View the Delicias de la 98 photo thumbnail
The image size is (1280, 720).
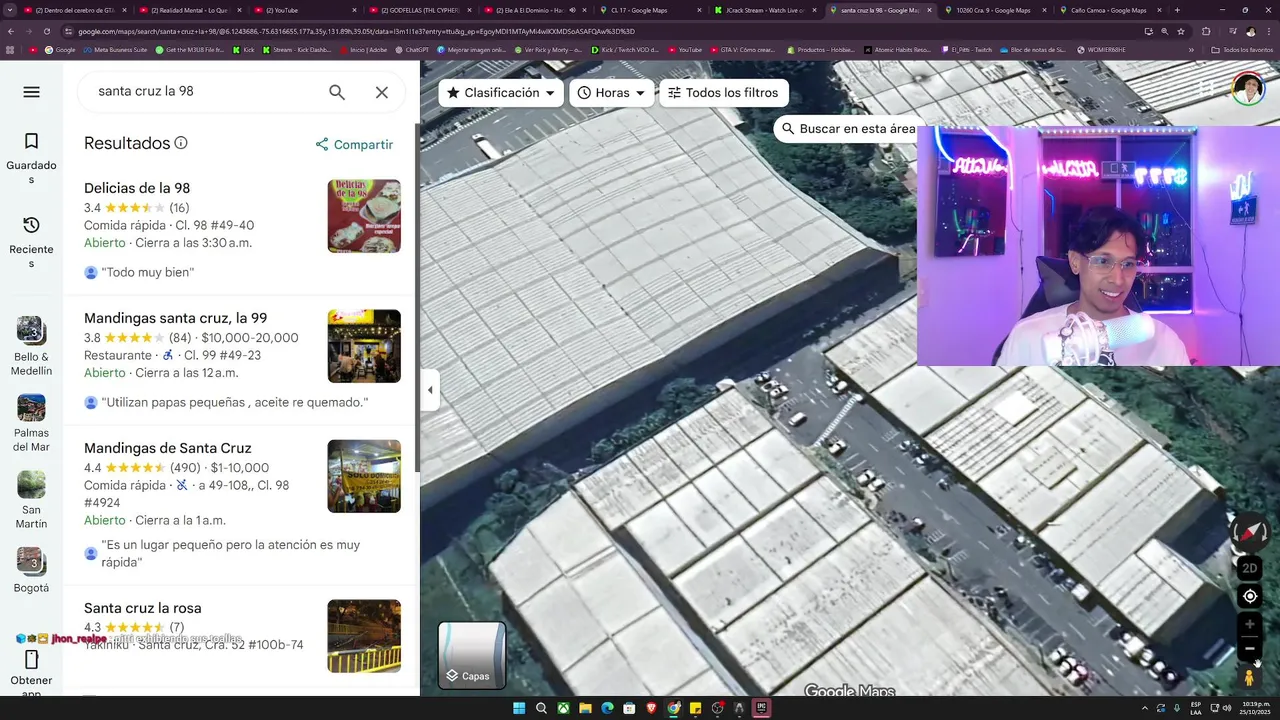tap(364, 216)
